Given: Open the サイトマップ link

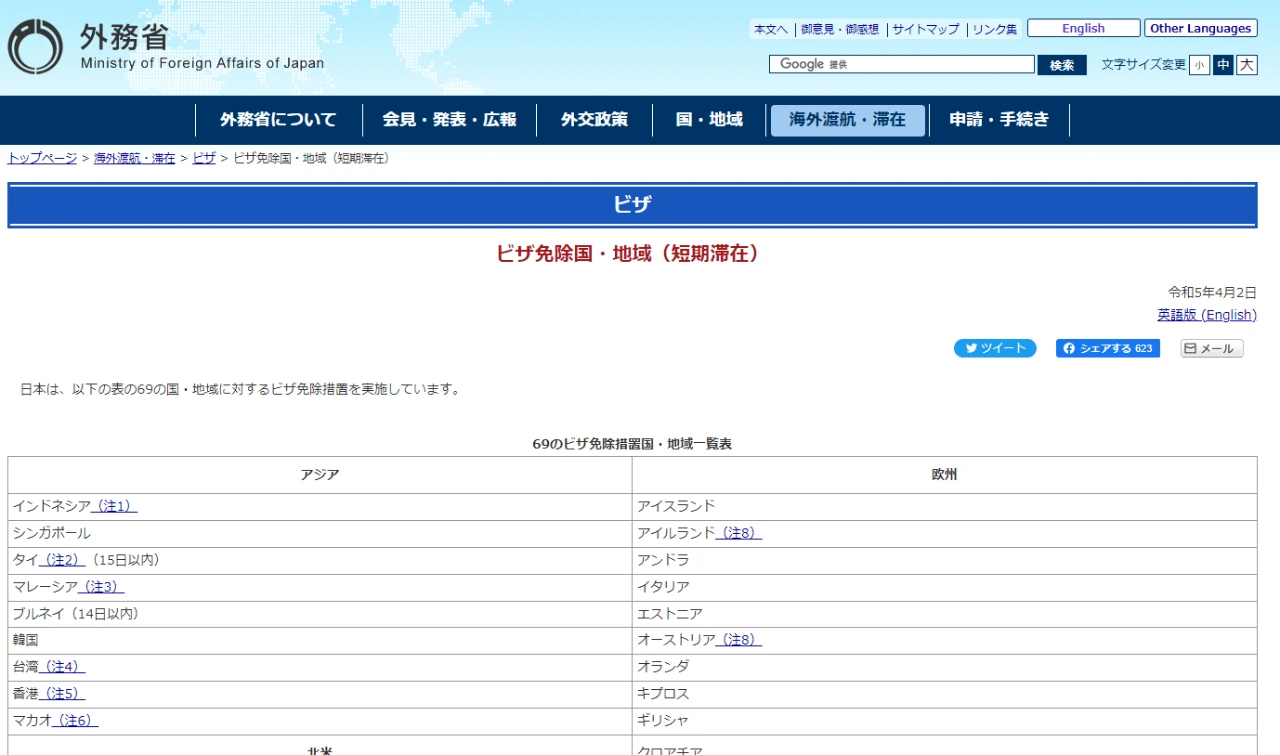Looking at the screenshot, I should coord(927,28).
